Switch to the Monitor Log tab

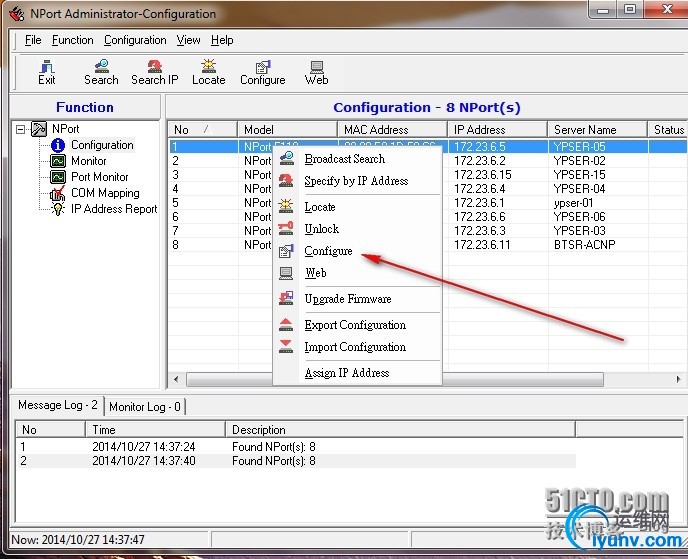(x=145, y=407)
